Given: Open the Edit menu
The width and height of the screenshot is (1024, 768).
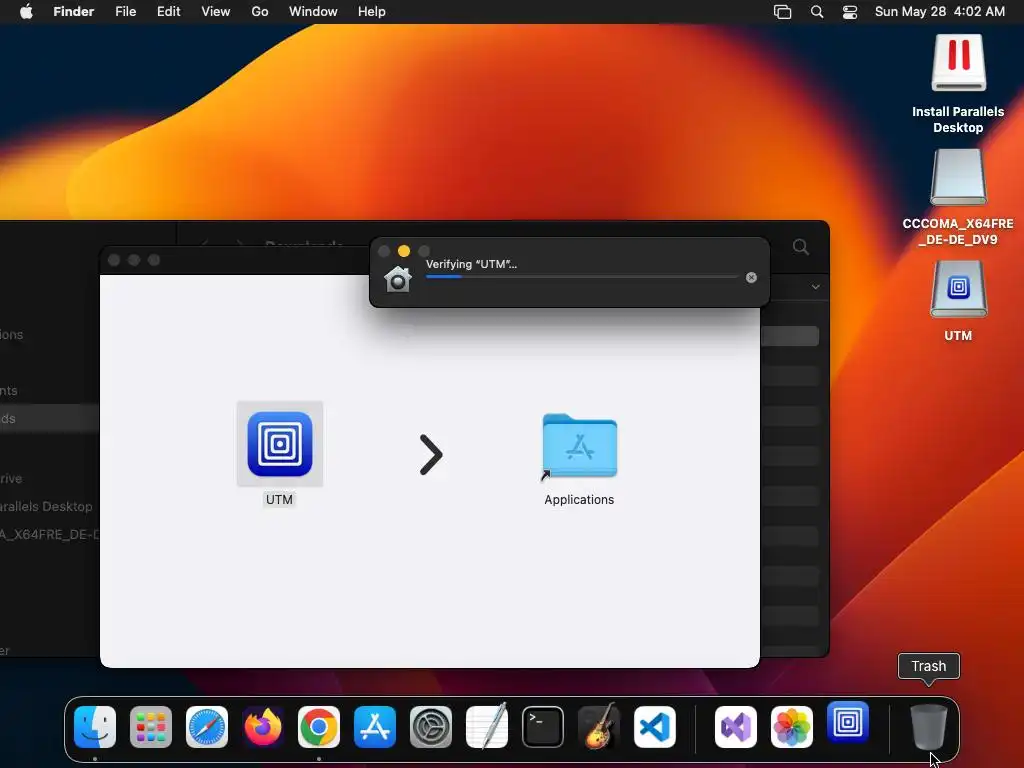Looking at the screenshot, I should point(168,12).
